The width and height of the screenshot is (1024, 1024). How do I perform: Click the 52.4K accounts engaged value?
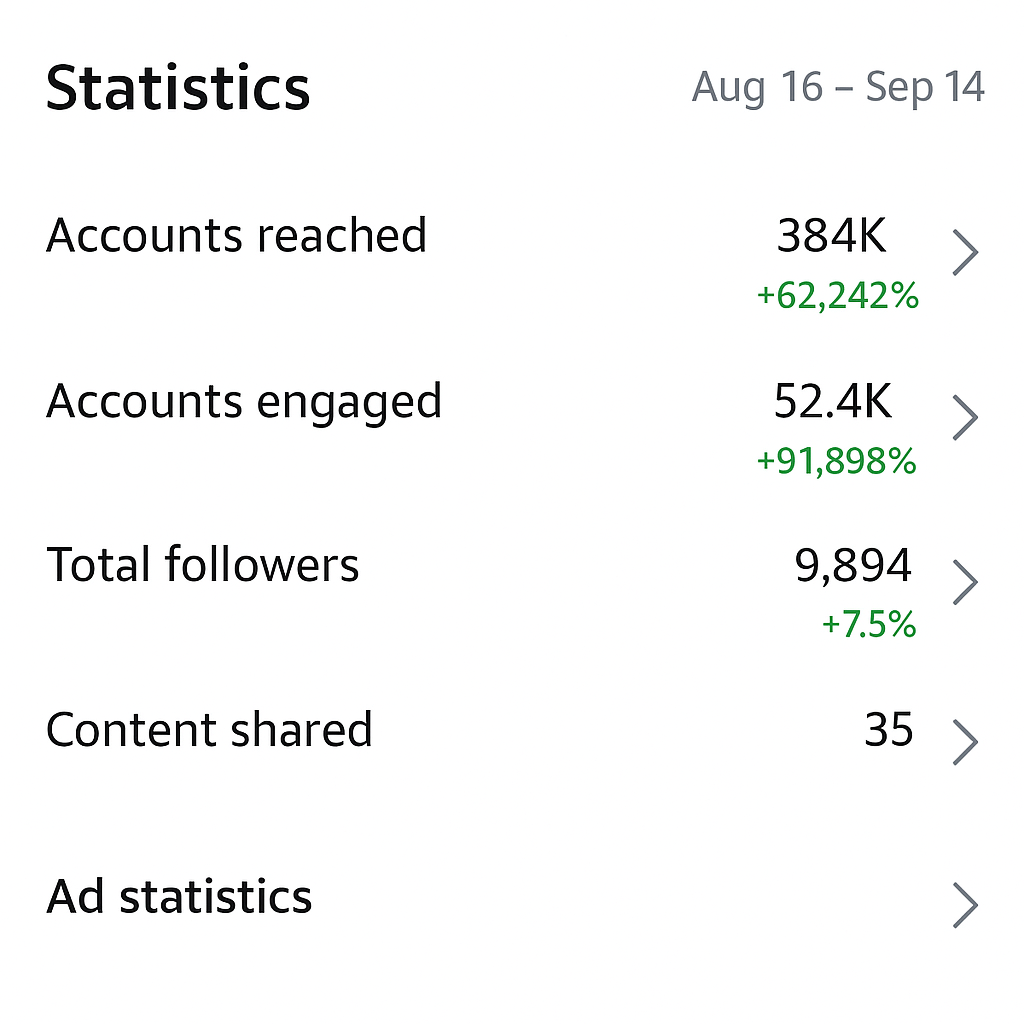[x=832, y=402]
